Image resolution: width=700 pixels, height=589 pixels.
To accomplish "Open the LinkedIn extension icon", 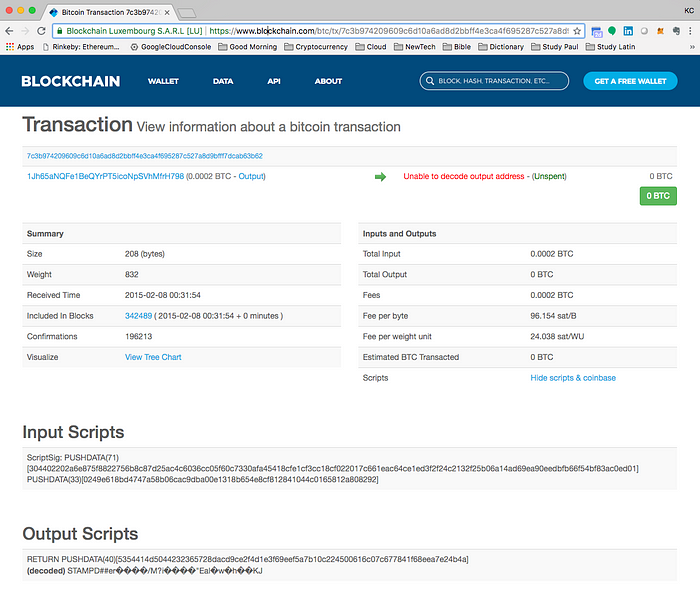I will click(628, 31).
